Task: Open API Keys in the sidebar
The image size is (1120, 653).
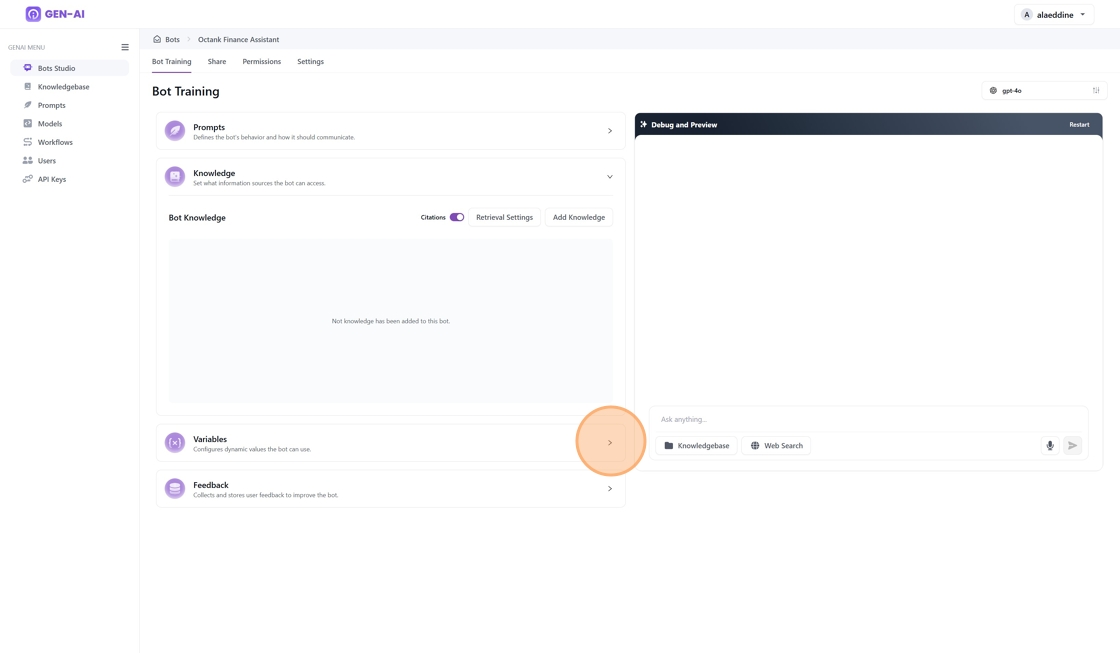Action: [52, 179]
